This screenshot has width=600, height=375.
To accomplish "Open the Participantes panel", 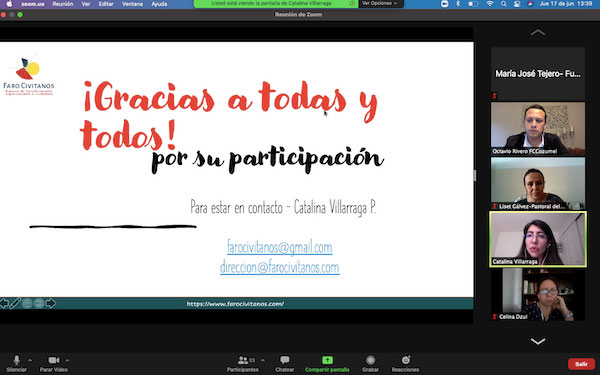I will (x=243, y=364).
